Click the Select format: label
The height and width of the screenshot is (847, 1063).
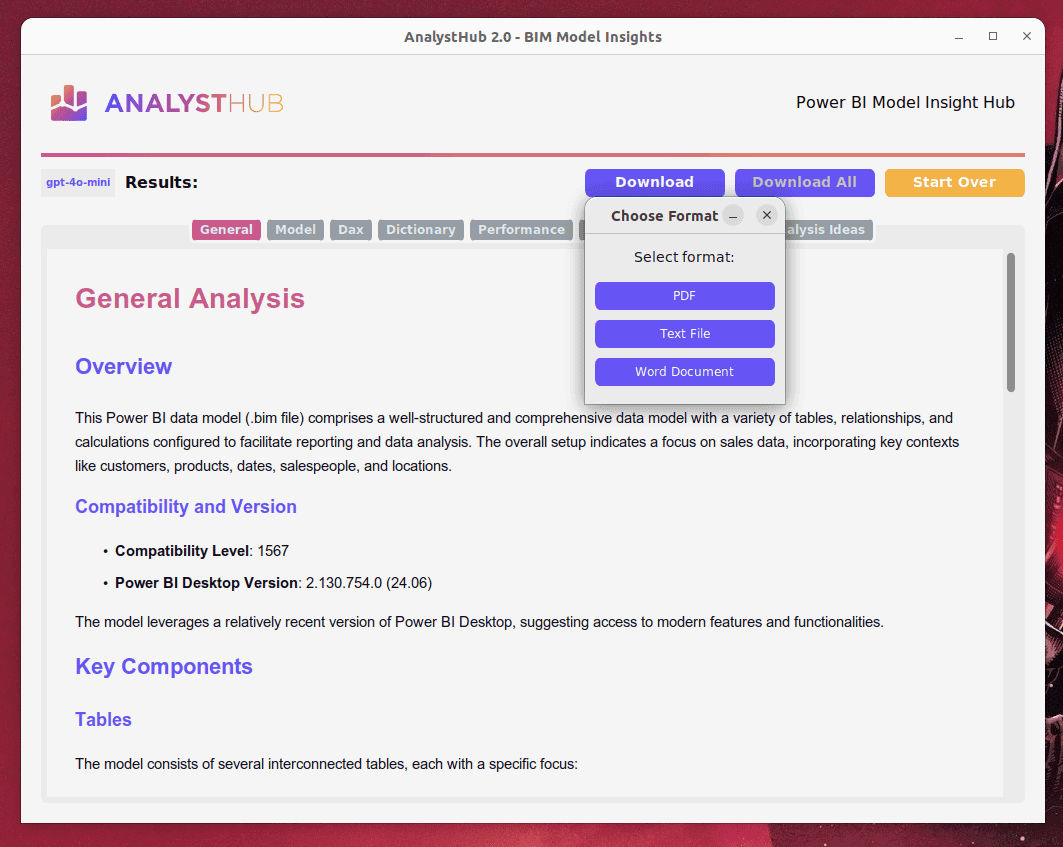pos(684,257)
